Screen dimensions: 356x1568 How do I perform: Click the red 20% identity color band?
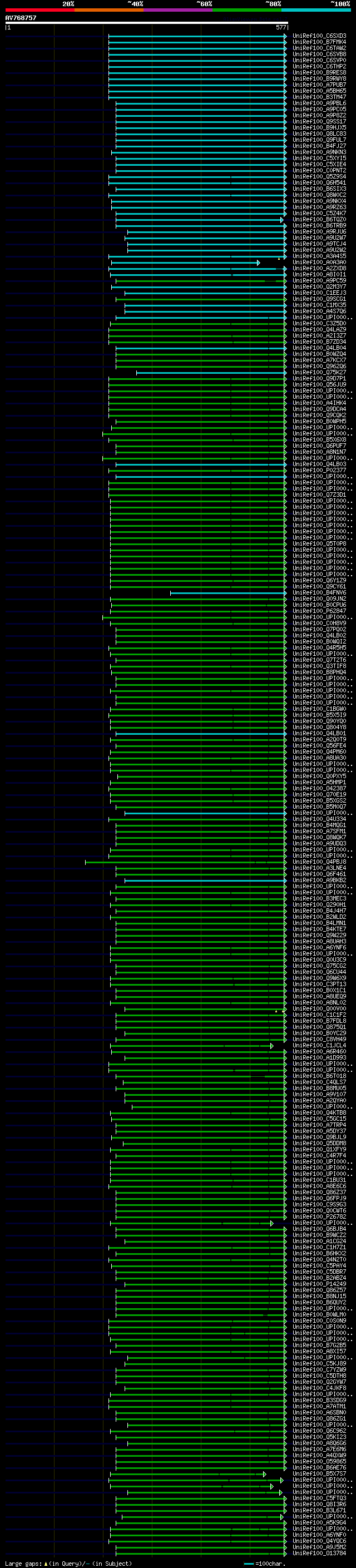click(x=40, y=11)
